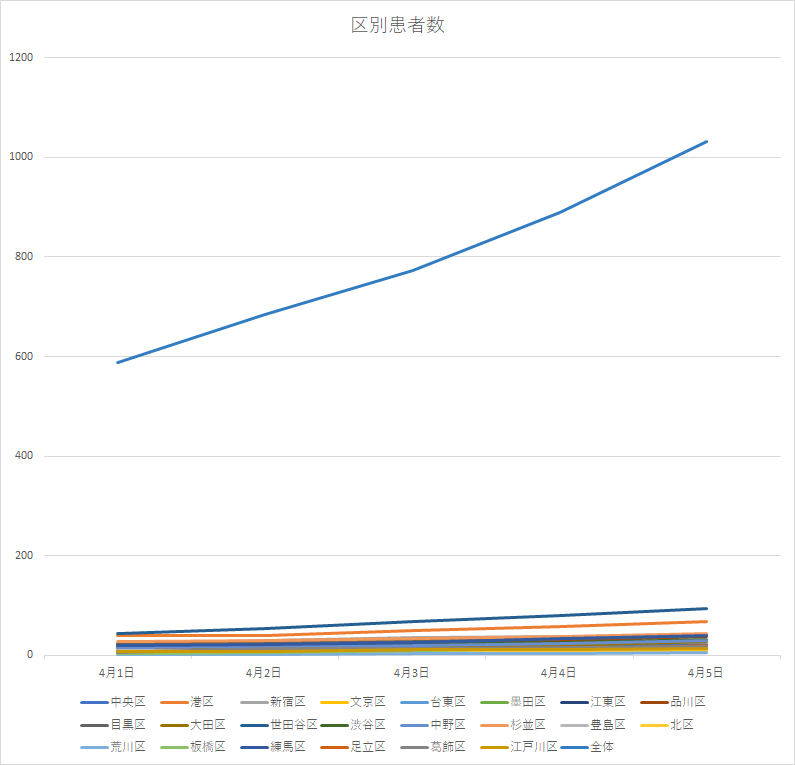Click the 全体 legend entry
Image resolution: width=795 pixels, height=765 pixels.
(588, 747)
